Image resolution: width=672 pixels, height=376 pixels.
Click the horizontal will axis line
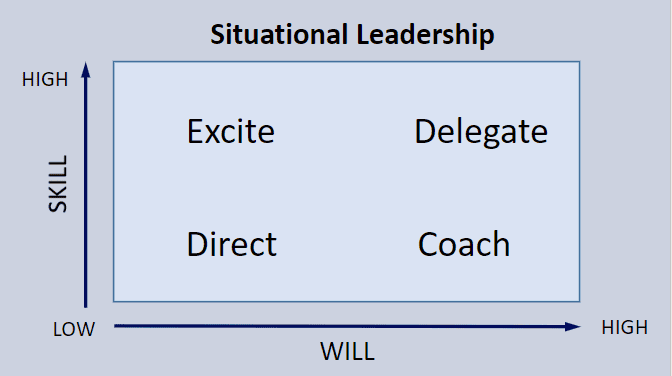click(x=339, y=327)
